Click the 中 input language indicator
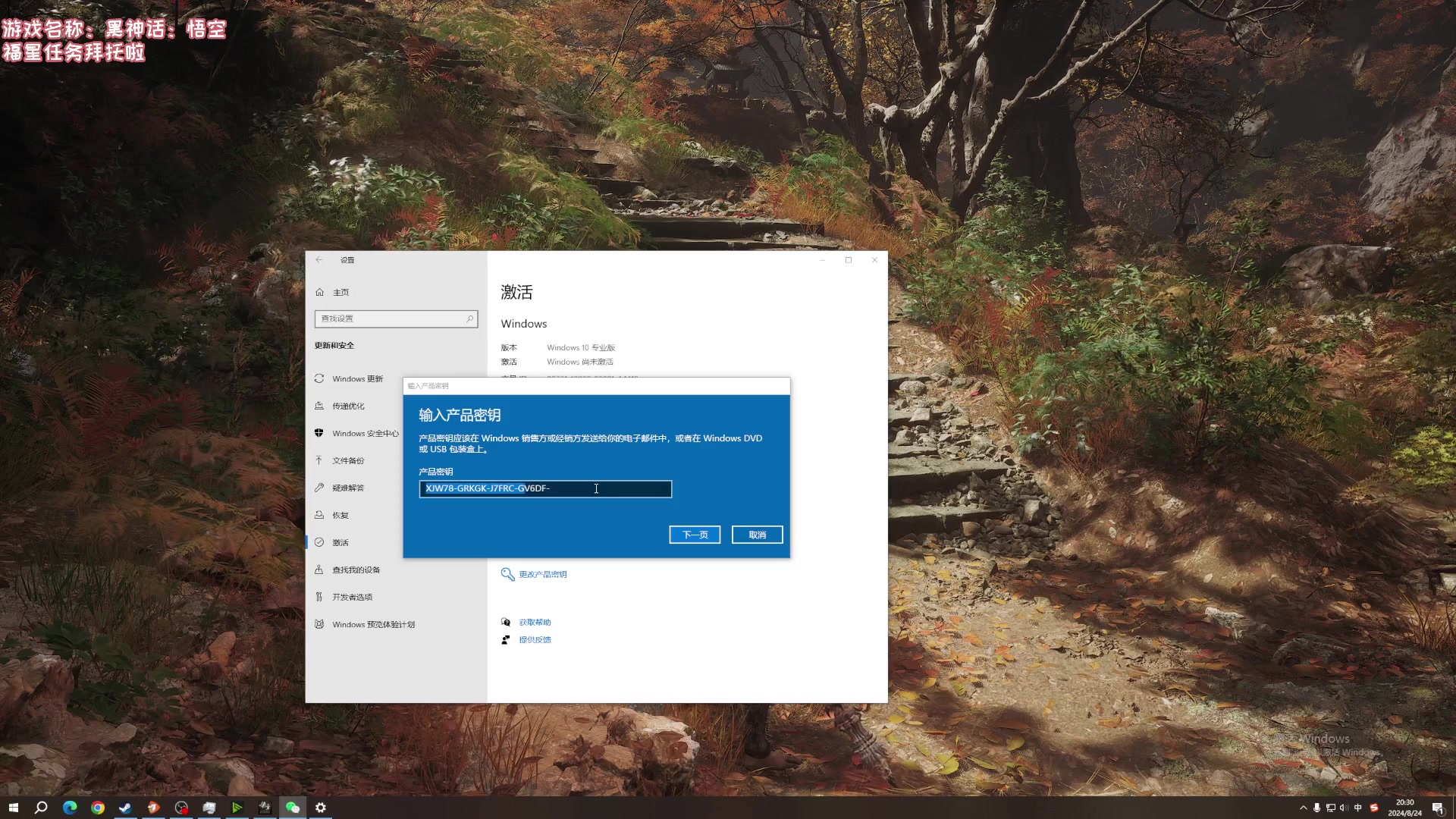Screen dimensions: 1456x819 pos(1358,808)
